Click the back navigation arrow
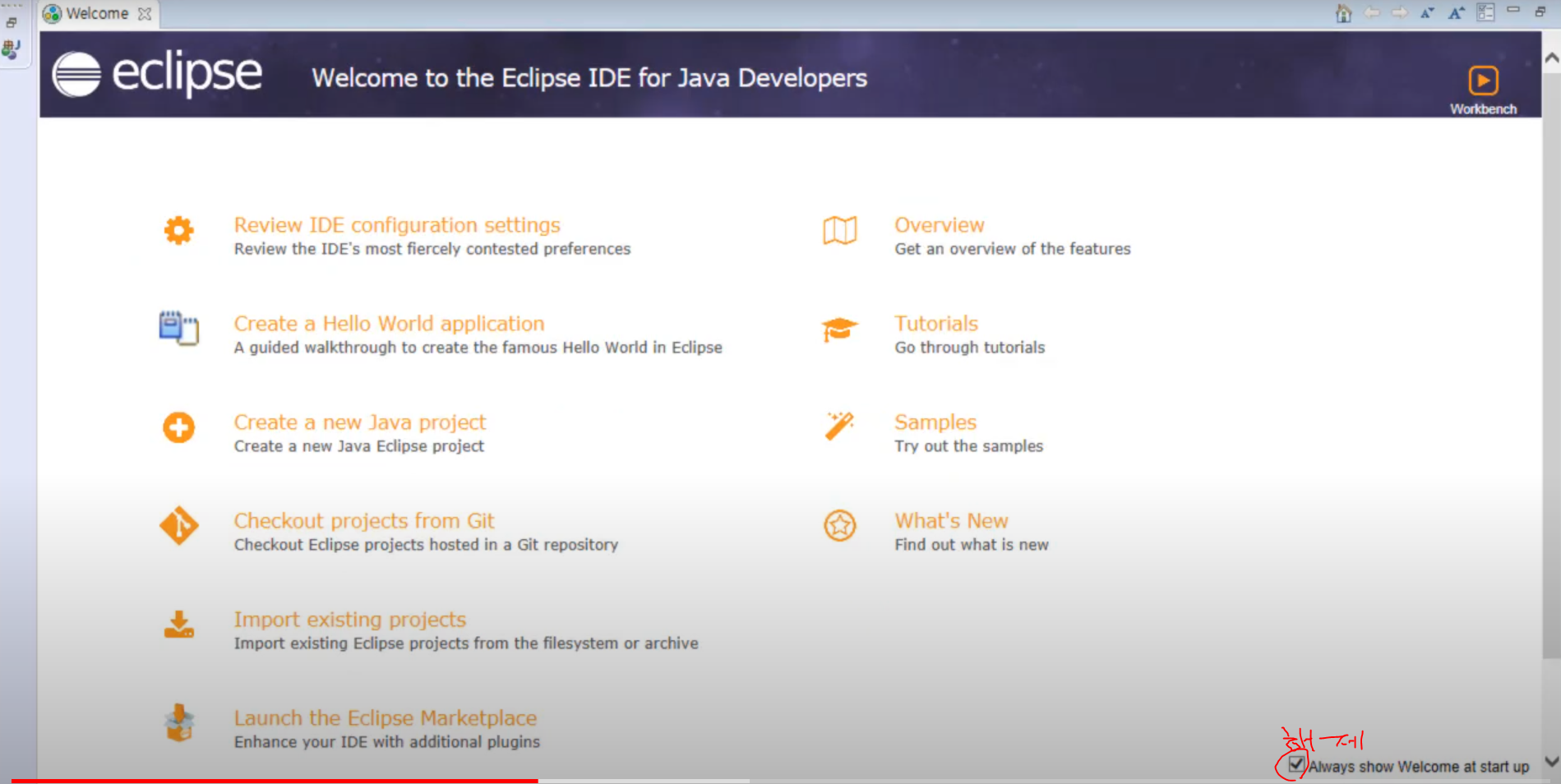The width and height of the screenshot is (1561, 784). [x=1372, y=12]
